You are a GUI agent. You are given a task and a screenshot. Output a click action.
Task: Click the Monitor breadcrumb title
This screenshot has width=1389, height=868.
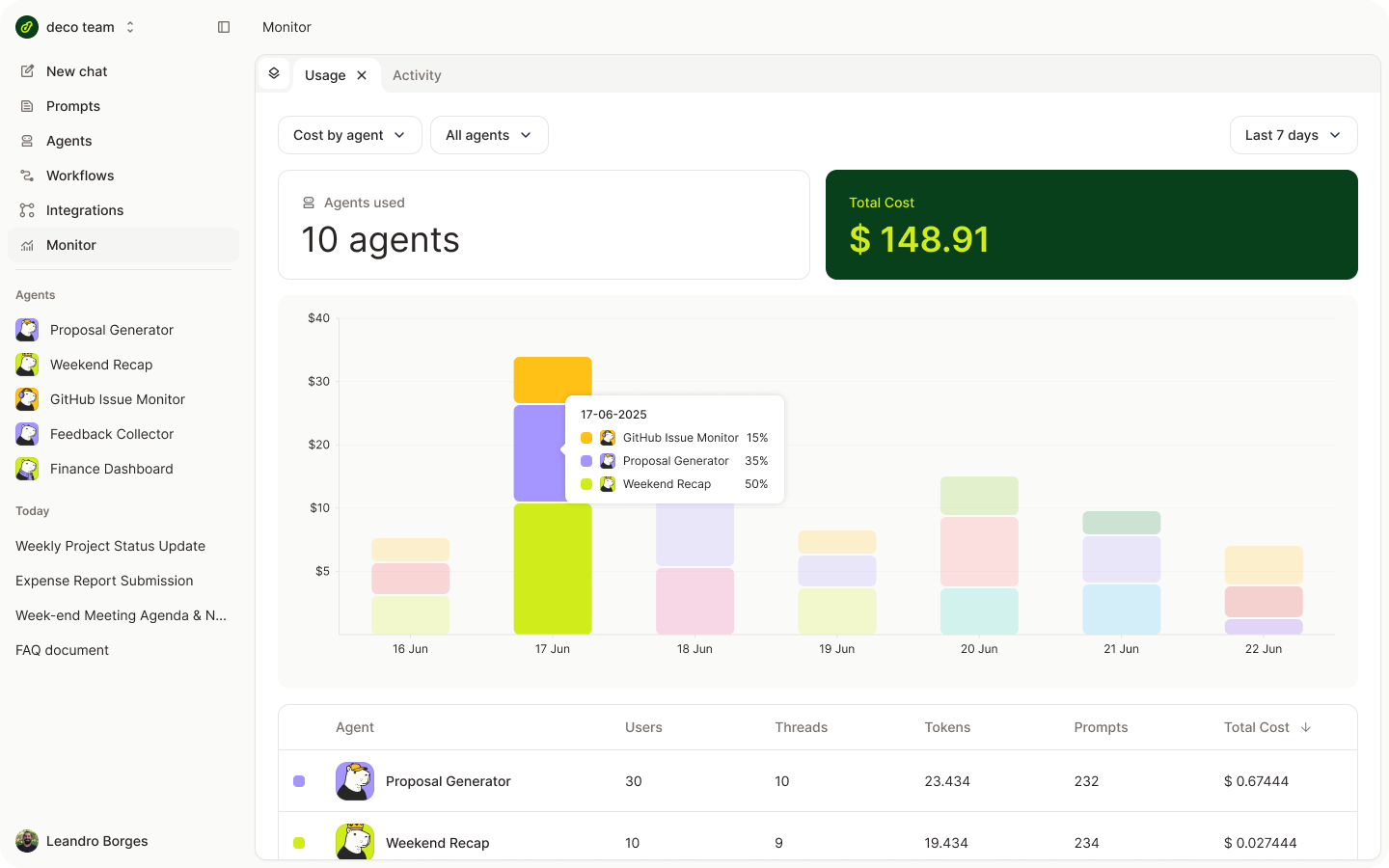click(286, 27)
